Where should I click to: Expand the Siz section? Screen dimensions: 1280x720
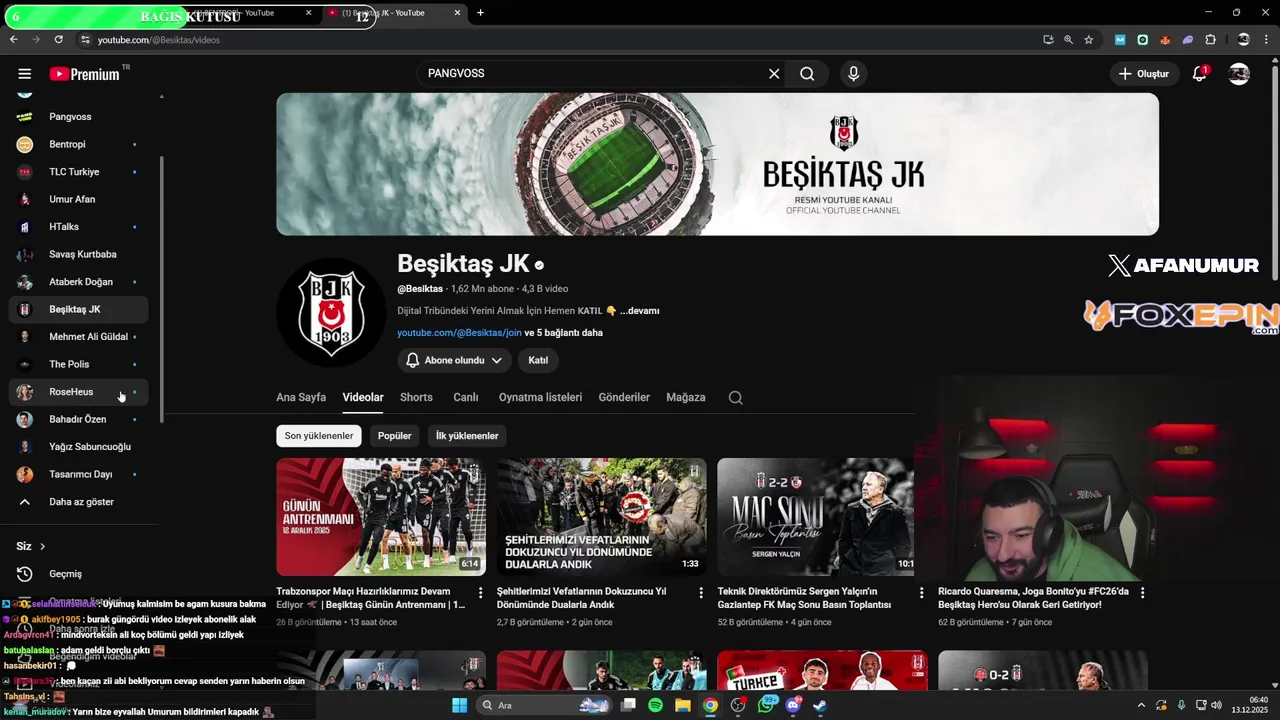[x=31, y=547]
